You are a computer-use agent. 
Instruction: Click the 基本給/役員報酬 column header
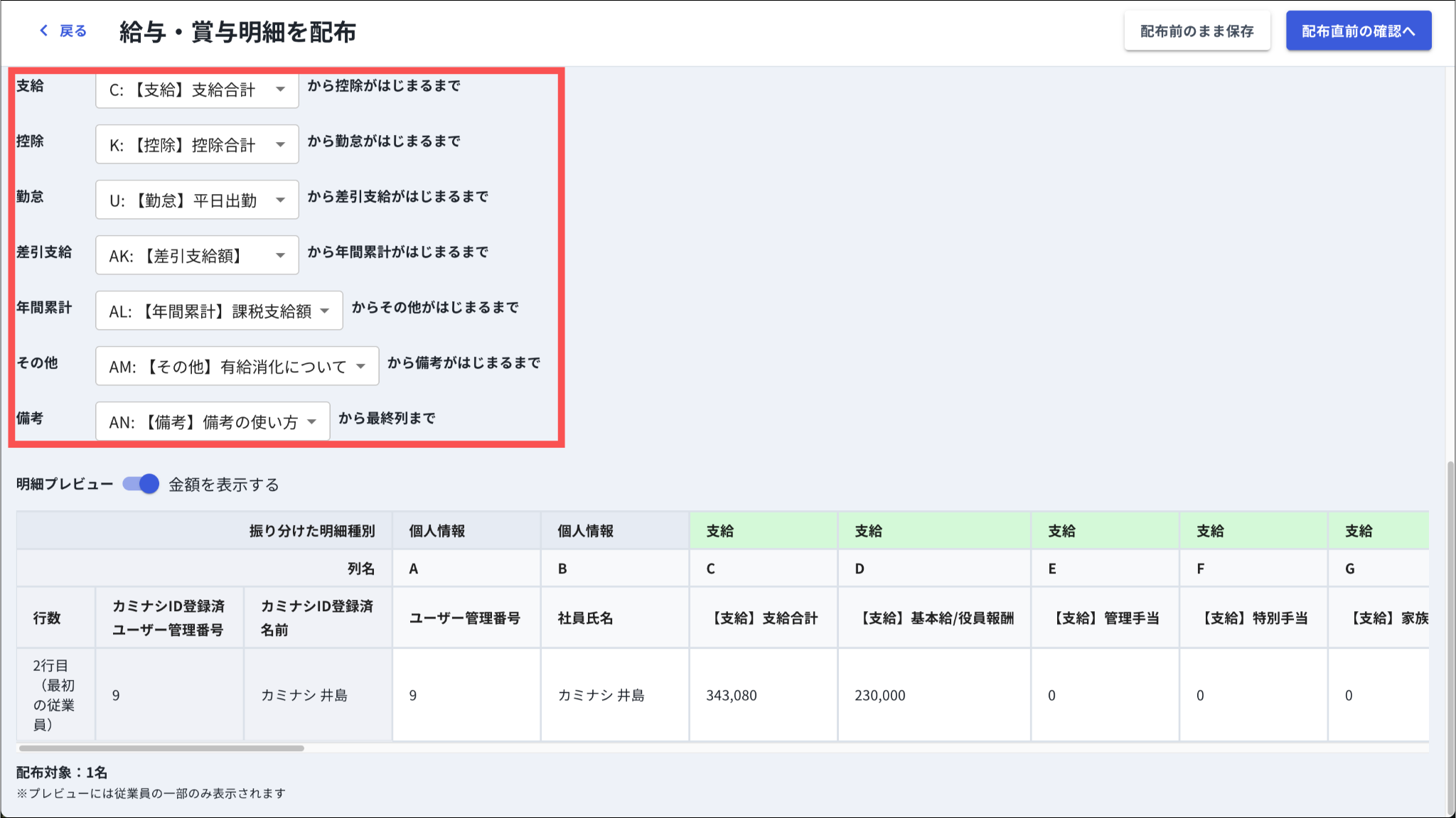[934, 618]
